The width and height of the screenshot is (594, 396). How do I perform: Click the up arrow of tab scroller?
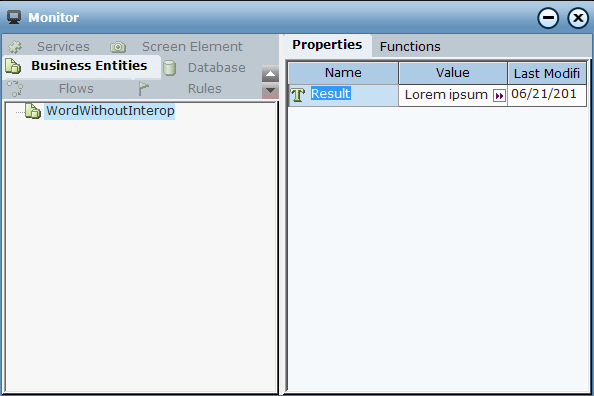click(x=270, y=74)
